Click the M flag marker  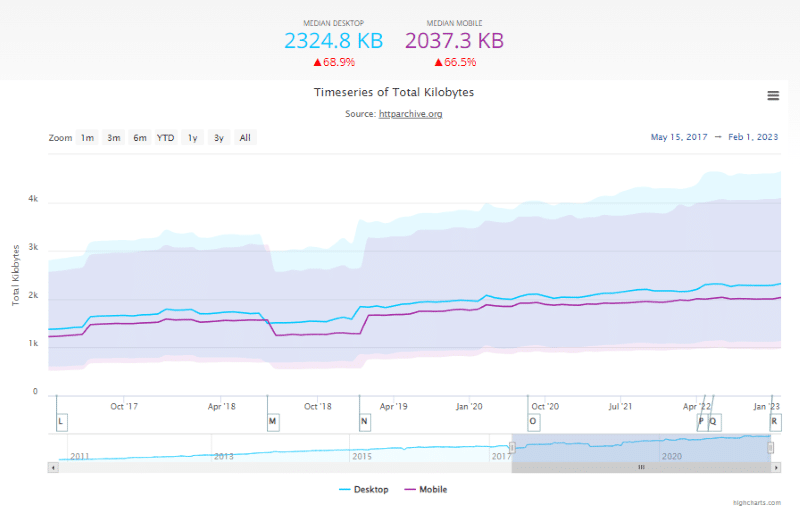(273, 422)
